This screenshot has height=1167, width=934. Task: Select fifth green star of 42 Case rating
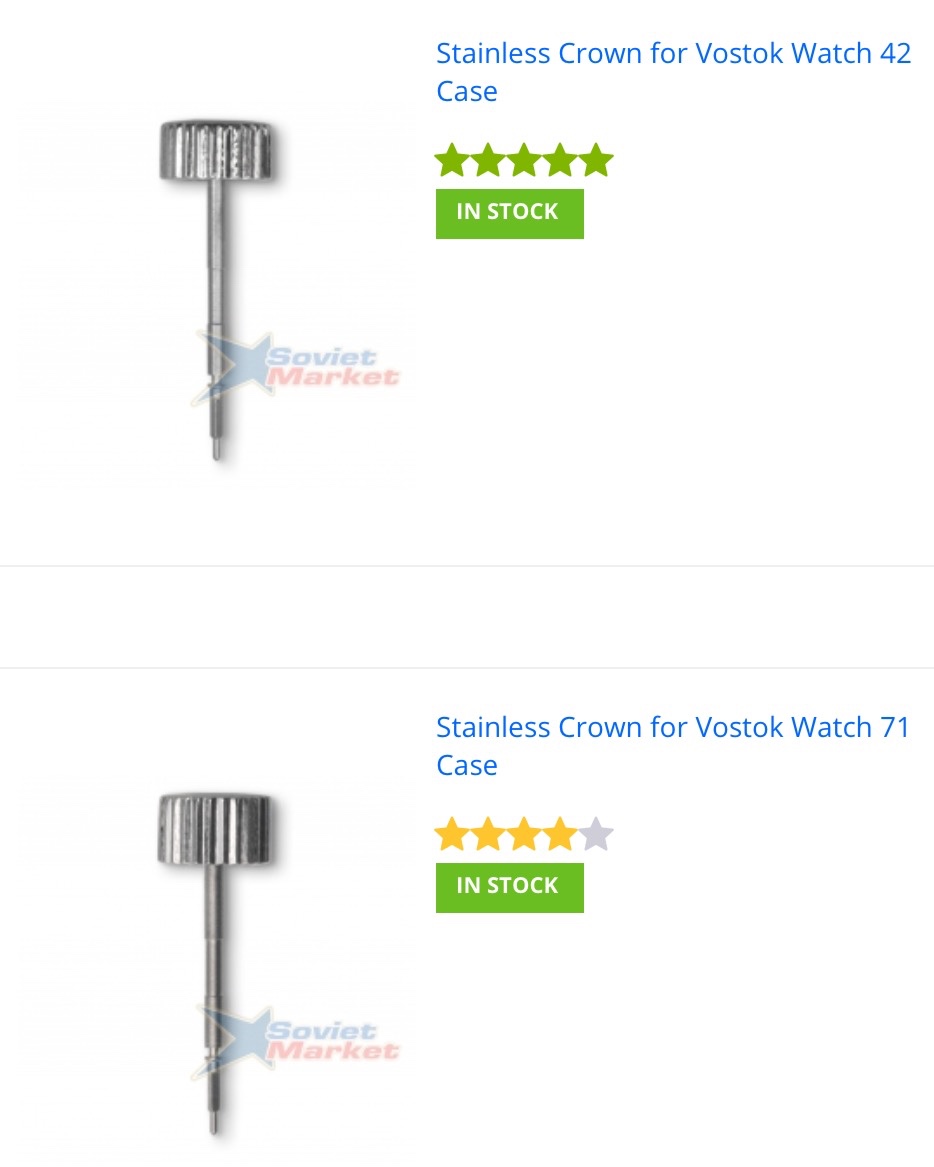point(595,160)
